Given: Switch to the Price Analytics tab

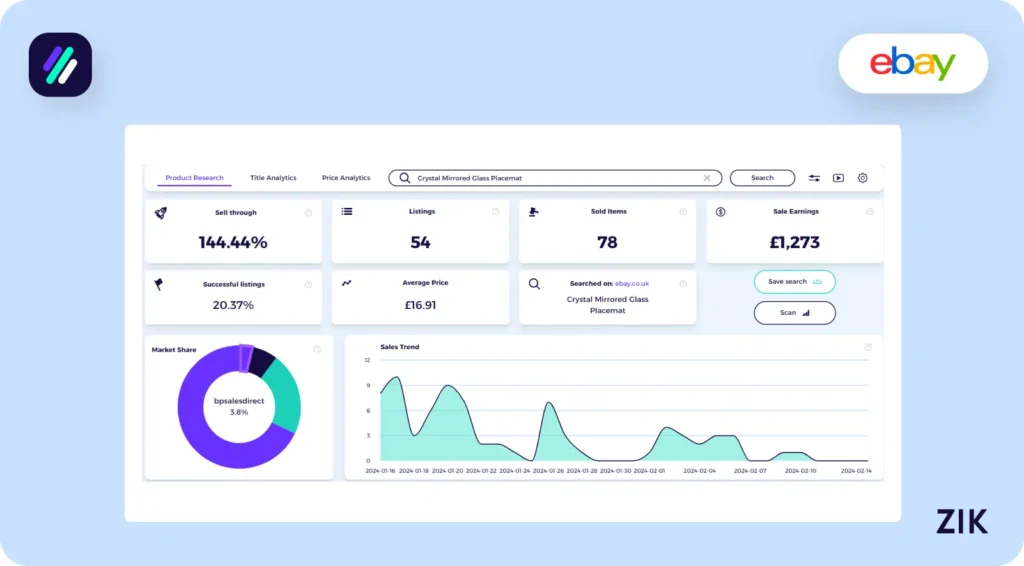Looking at the screenshot, I should click(346, 178).
